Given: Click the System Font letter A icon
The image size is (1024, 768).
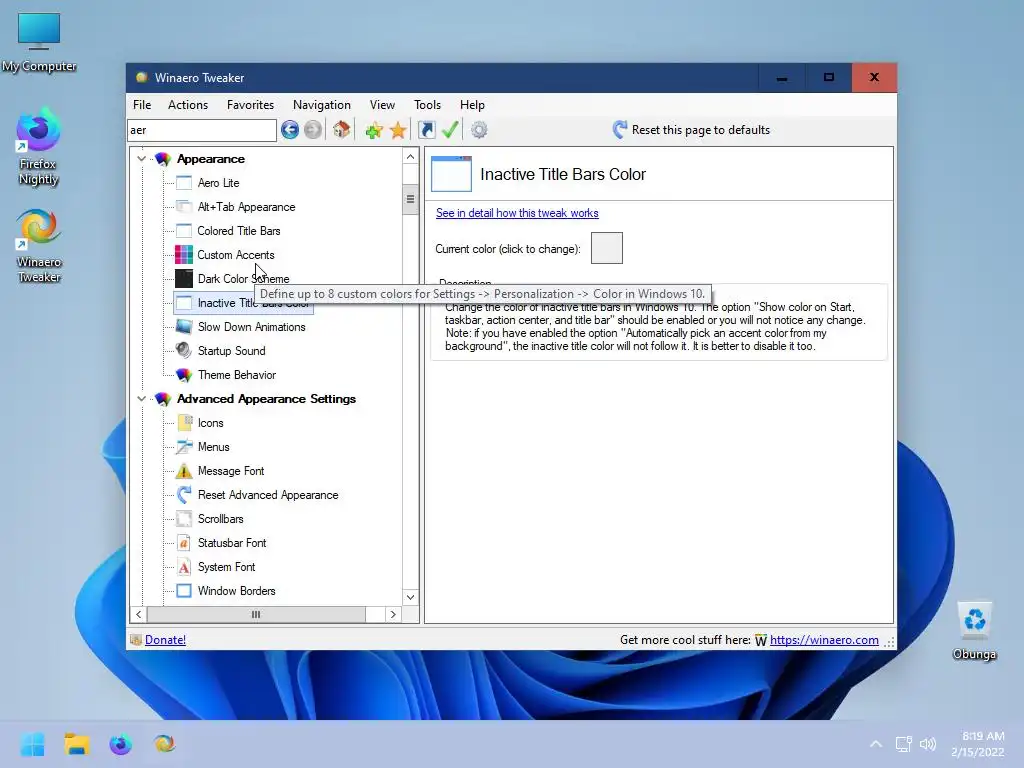Looking at the screenshot, I should 184,567.
